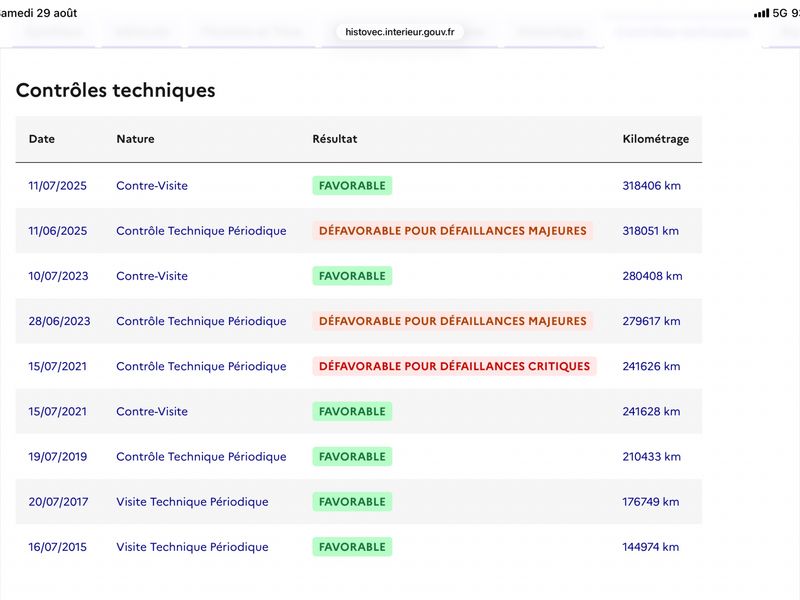Click the 144974 km mileage value
This screenshot has width=800, height=600.
[x=651, y=547]
